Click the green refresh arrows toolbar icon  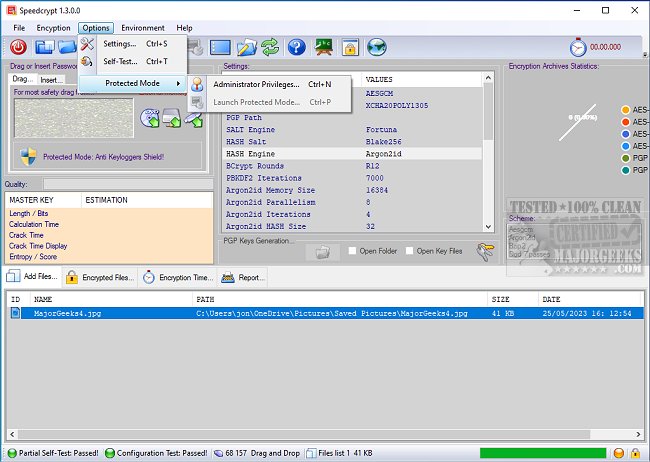270,47
